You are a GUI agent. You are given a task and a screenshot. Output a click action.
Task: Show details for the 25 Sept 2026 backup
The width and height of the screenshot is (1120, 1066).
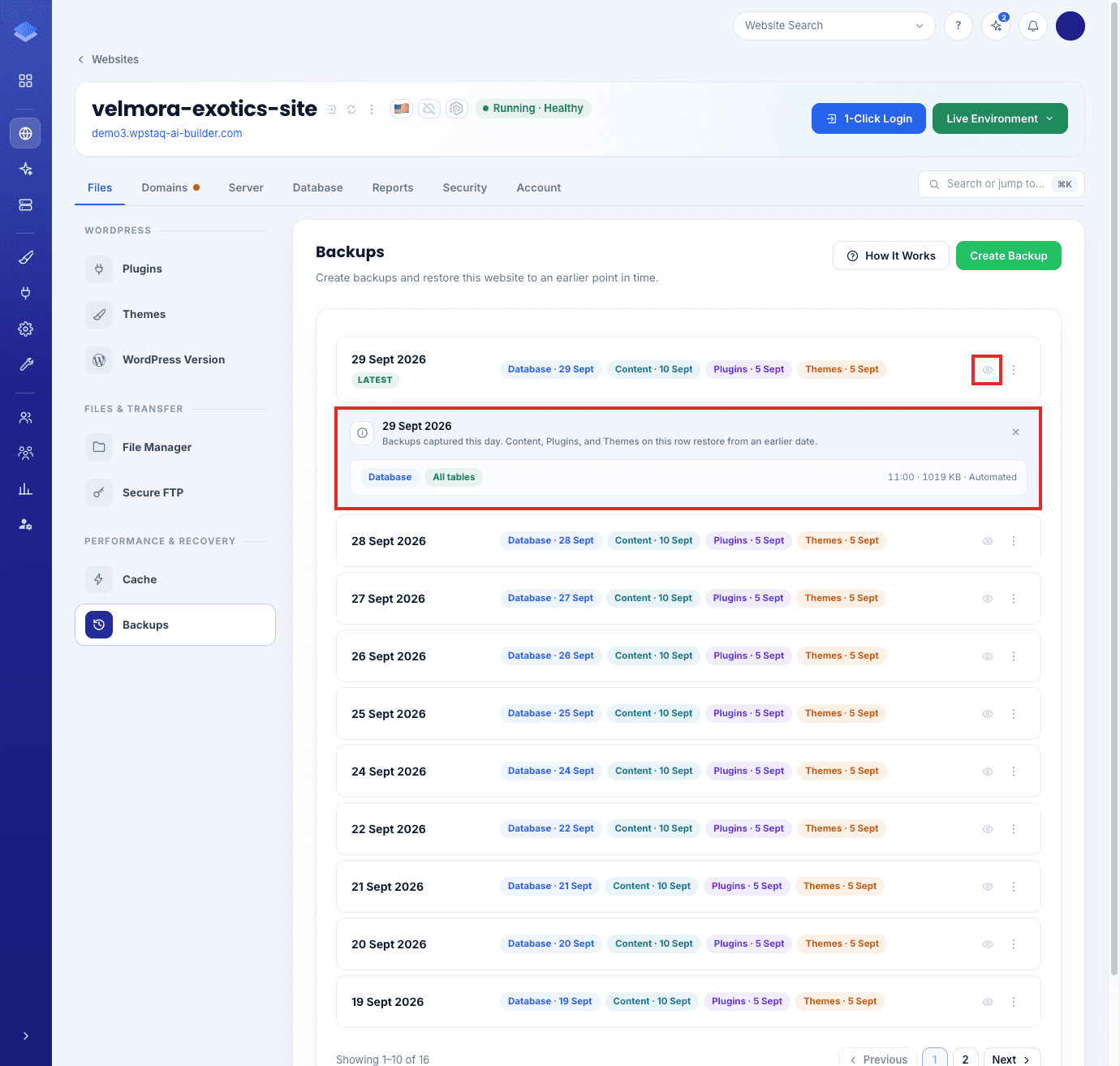[x=988, y=714]
